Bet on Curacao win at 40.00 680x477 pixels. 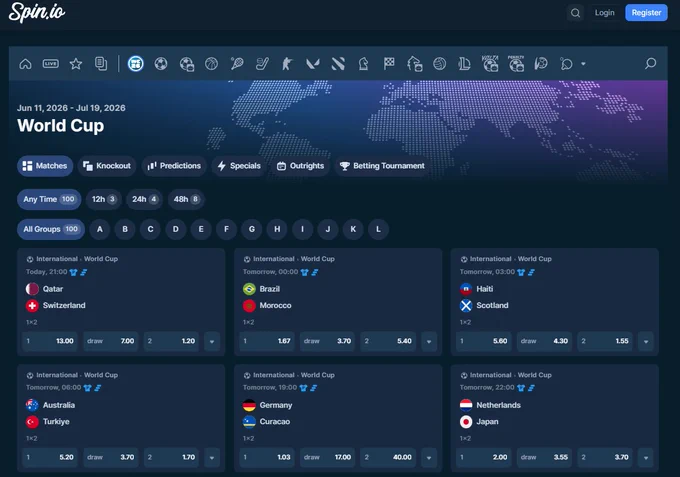(388, 457)
